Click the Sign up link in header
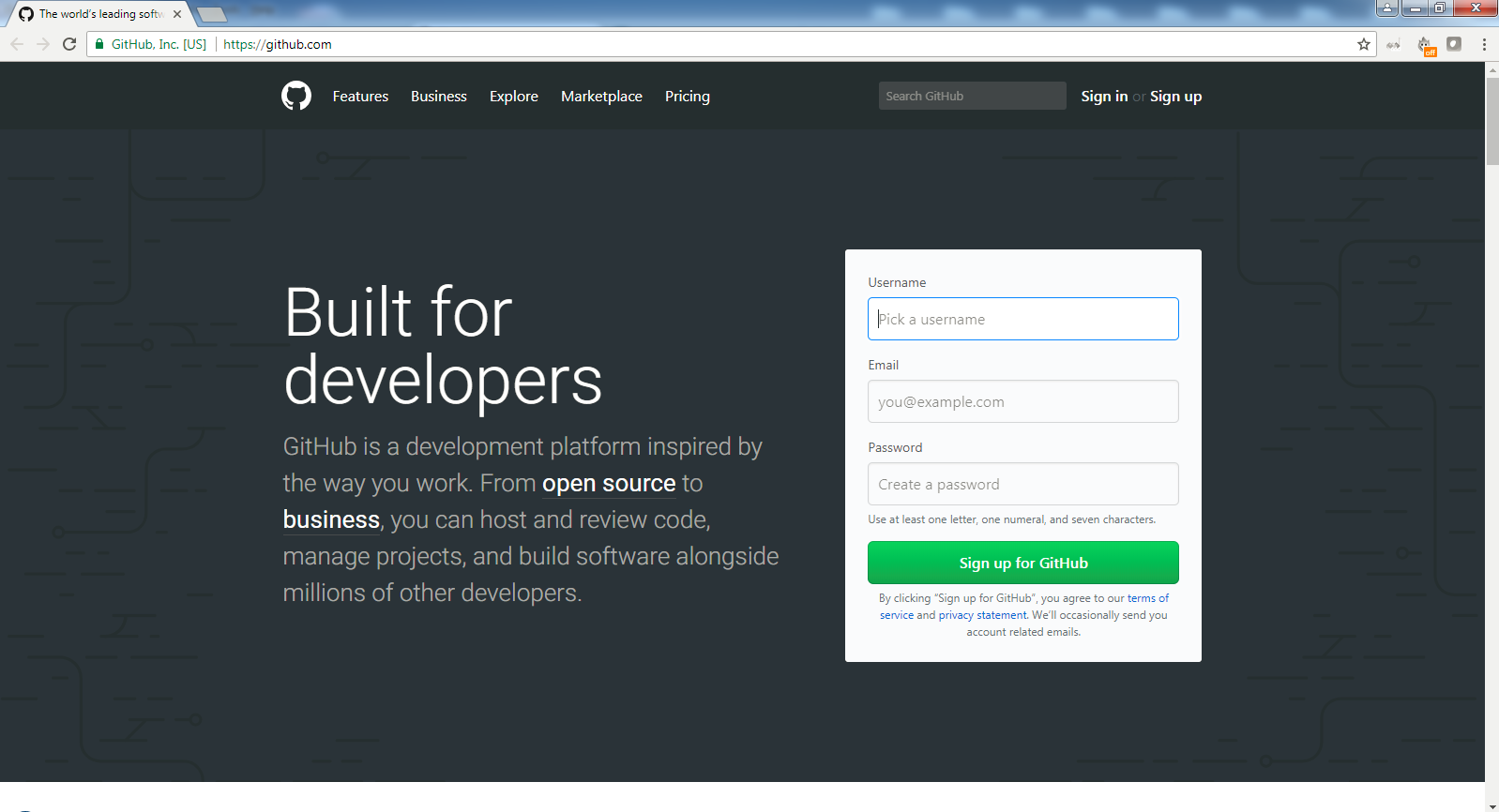1499x812 pixels. coord(1175,96)
